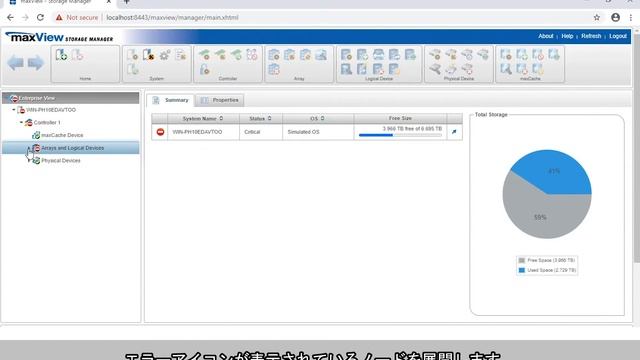Click the lock icon in the Controller group
The image size is (640, 360).
click(204, 69)
